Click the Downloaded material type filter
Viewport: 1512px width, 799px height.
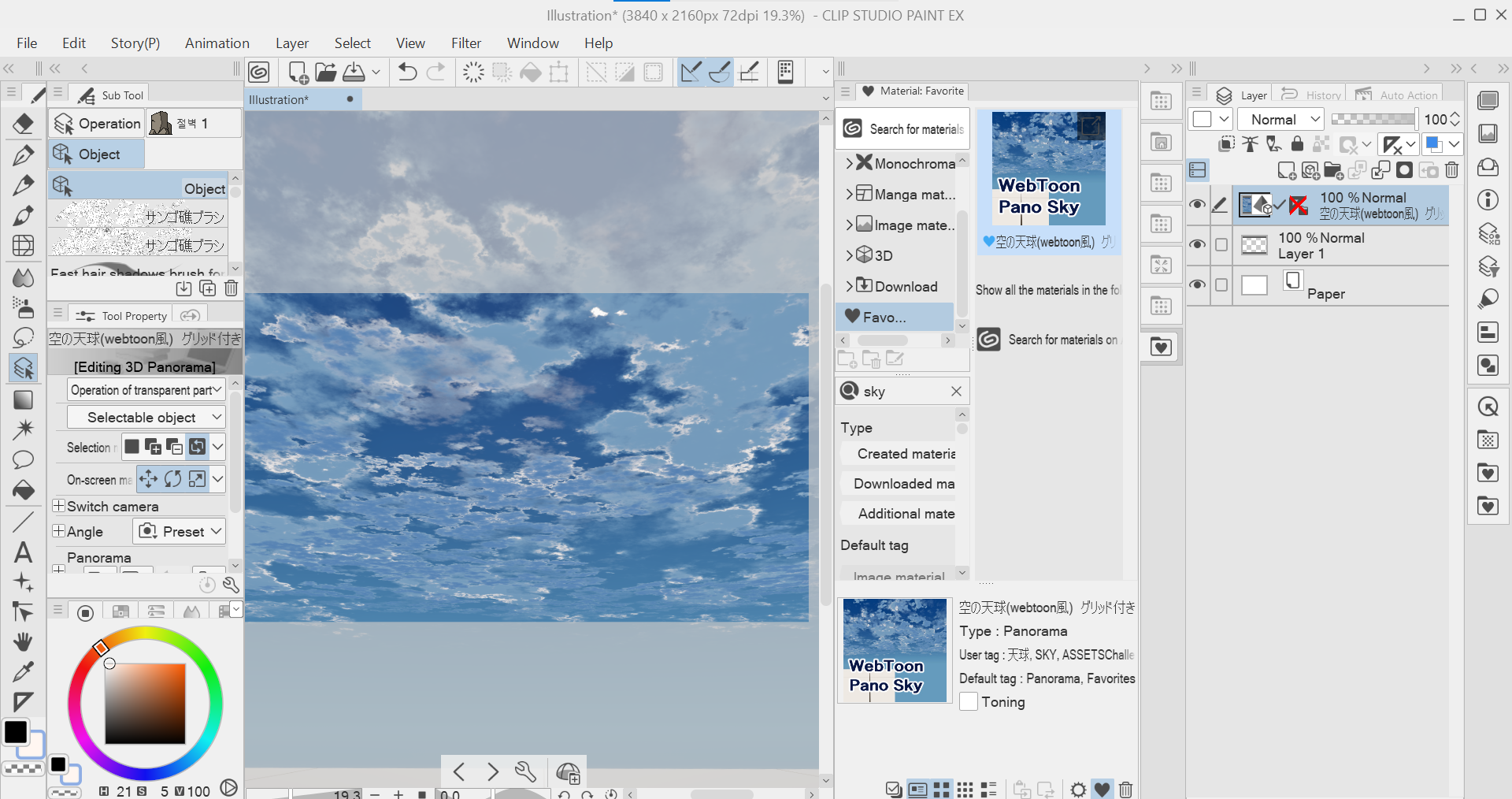pyautogui.click(x=903, y=483)
